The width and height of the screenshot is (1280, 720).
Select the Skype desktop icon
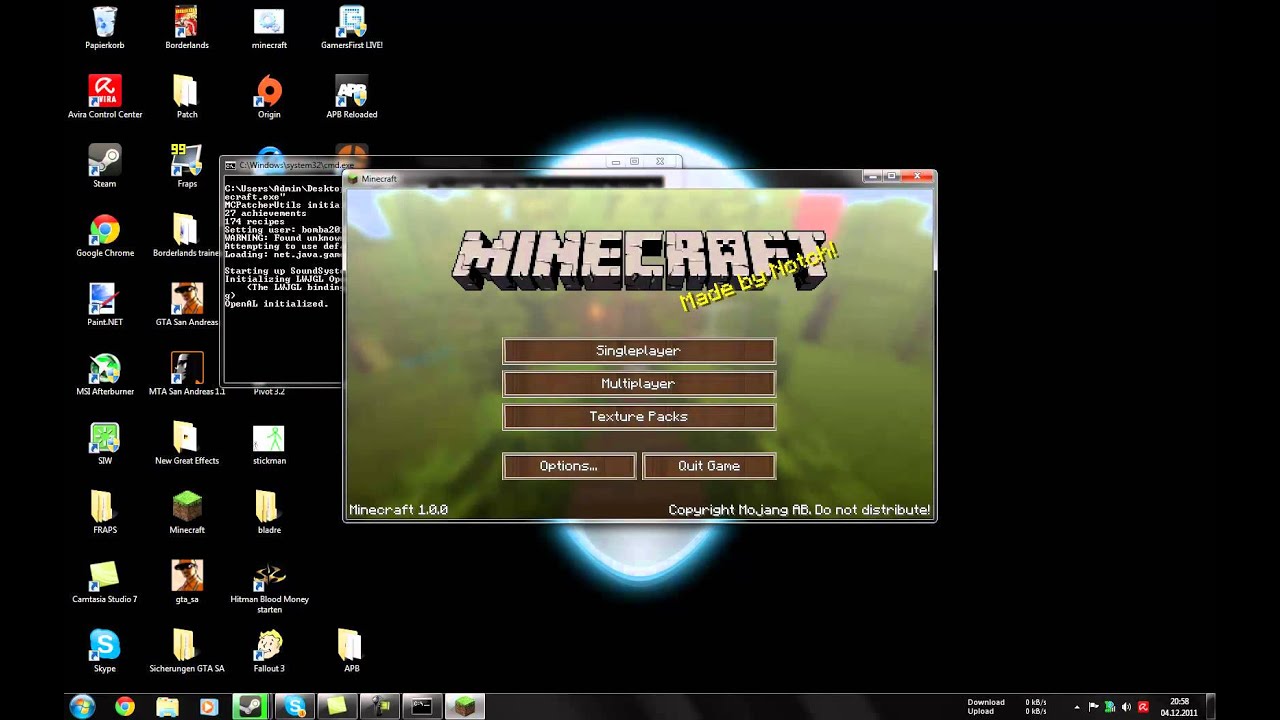click(x=105, y=651)
